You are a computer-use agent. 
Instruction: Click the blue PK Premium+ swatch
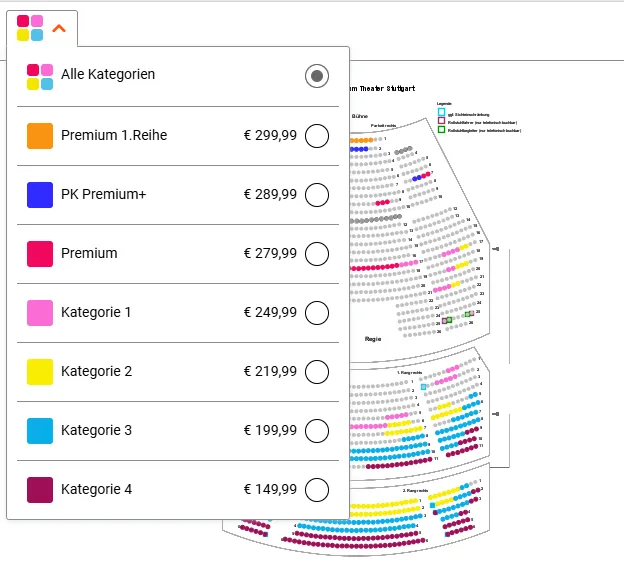point(40,195)
